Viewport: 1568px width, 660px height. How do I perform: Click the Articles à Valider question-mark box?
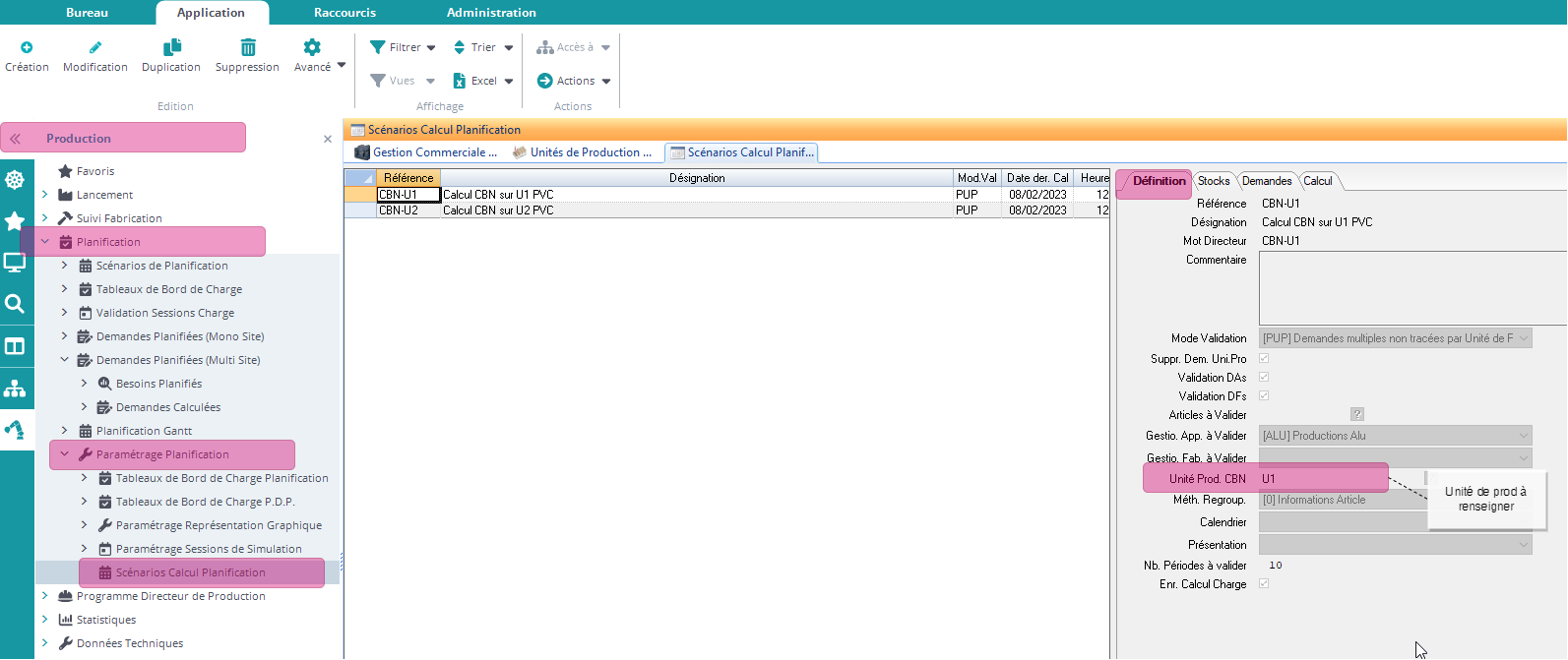(x=1356, y=415)
